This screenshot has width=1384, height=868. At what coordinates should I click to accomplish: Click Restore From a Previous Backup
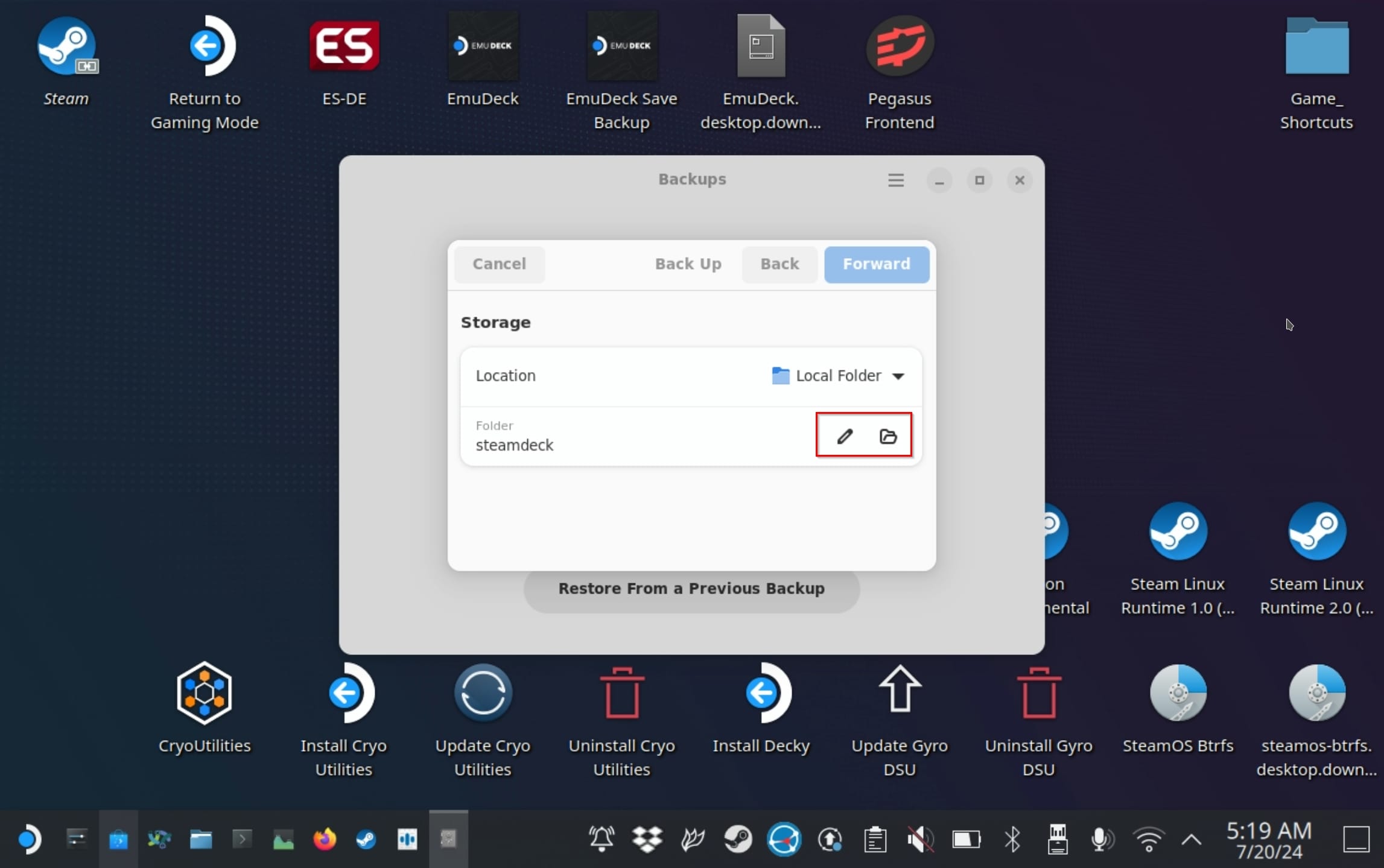tap(691, 588)
